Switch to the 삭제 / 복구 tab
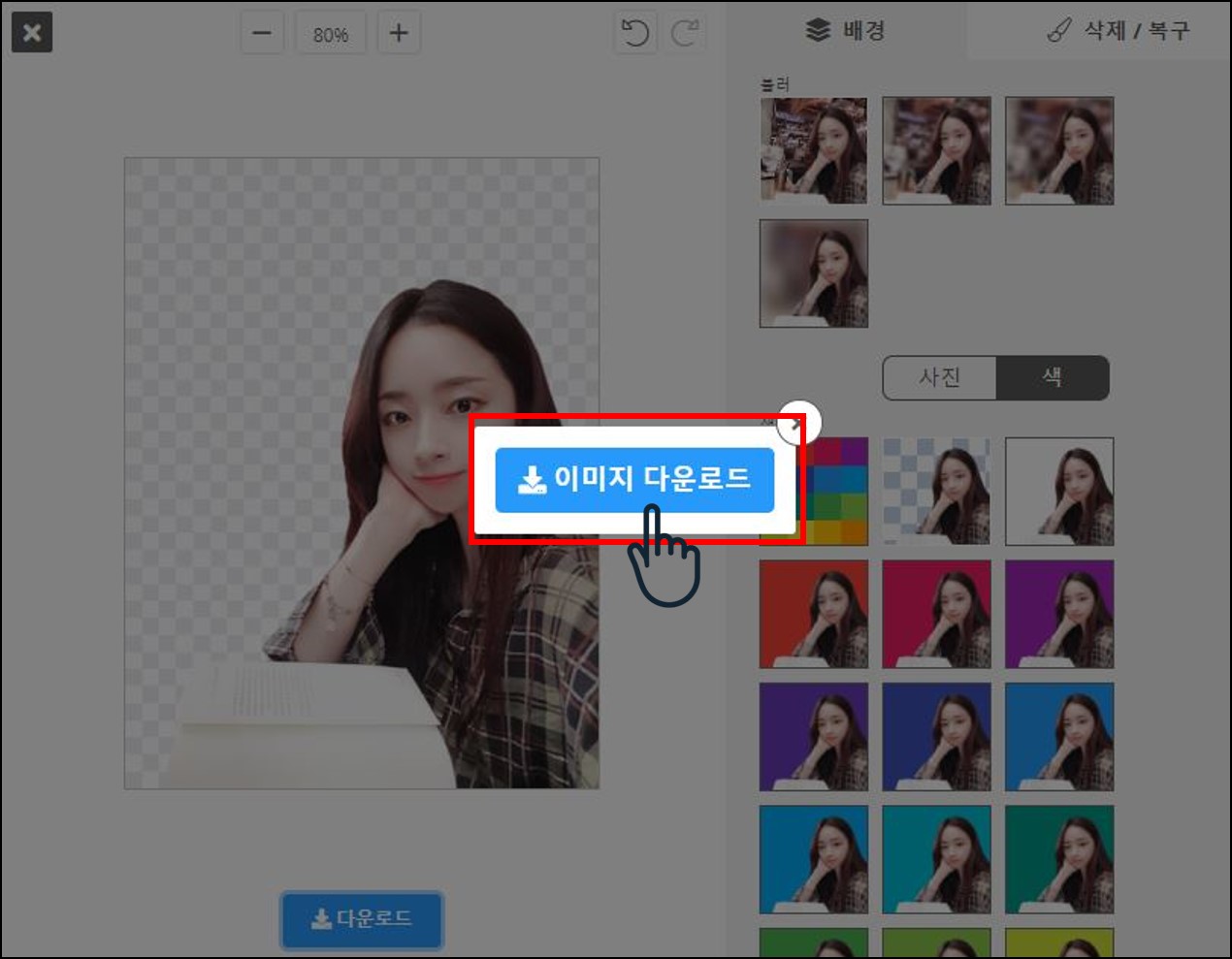The height and width of the screenshot is (959, 1232). 1118,31
